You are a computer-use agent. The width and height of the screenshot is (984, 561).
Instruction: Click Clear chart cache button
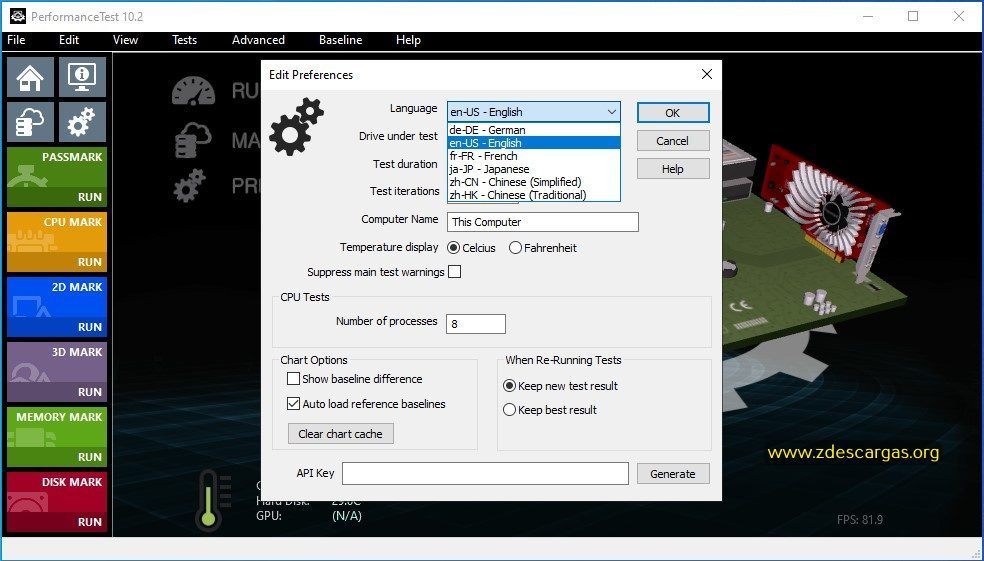coord(341,434)
